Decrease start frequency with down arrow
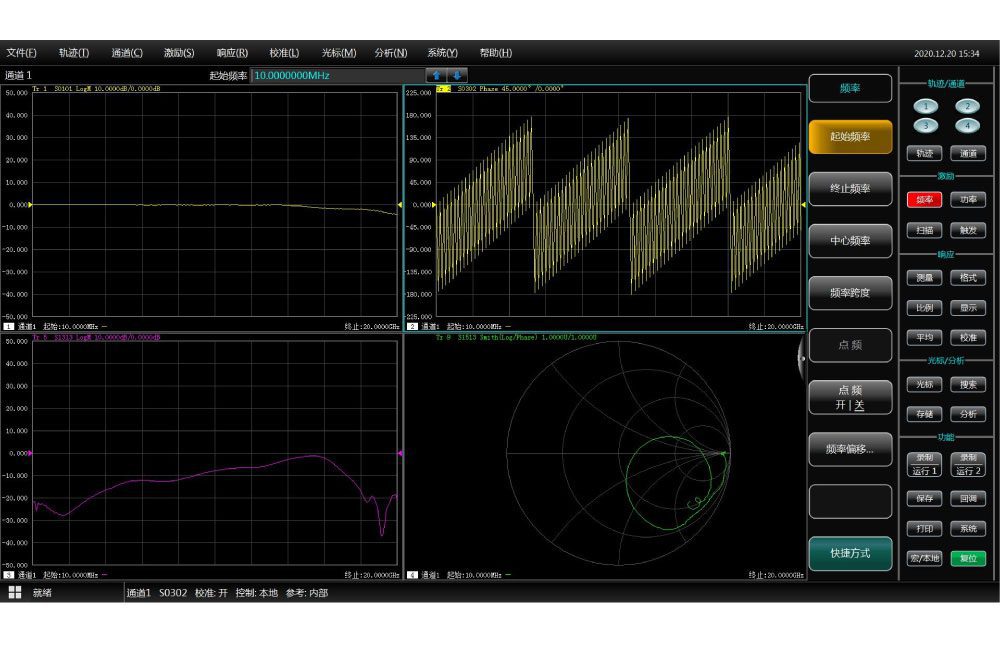The image size is (1000, 662). pos(457,75)
